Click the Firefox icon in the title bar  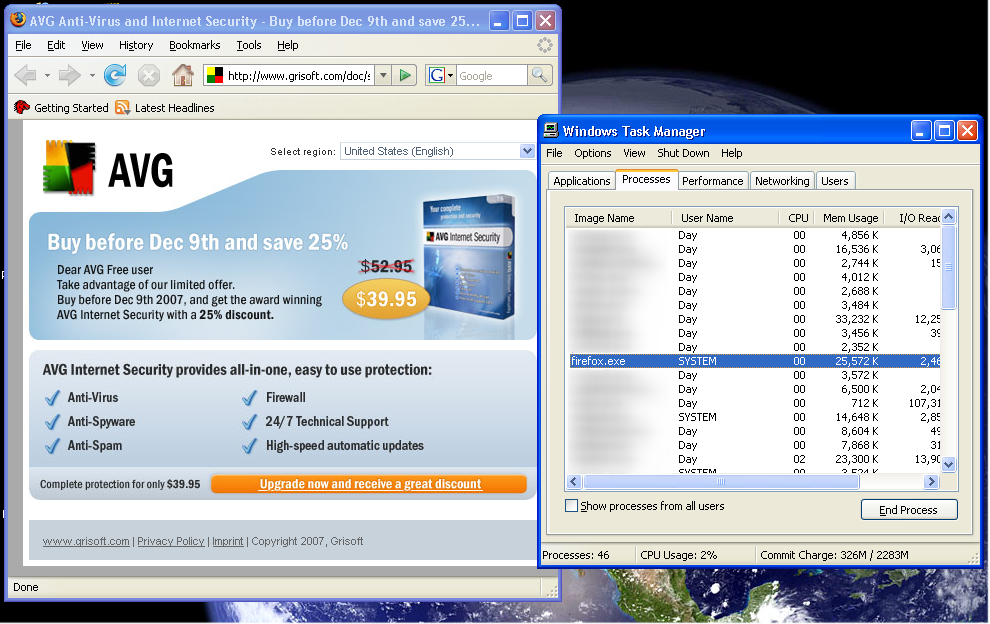click(18, 20)
